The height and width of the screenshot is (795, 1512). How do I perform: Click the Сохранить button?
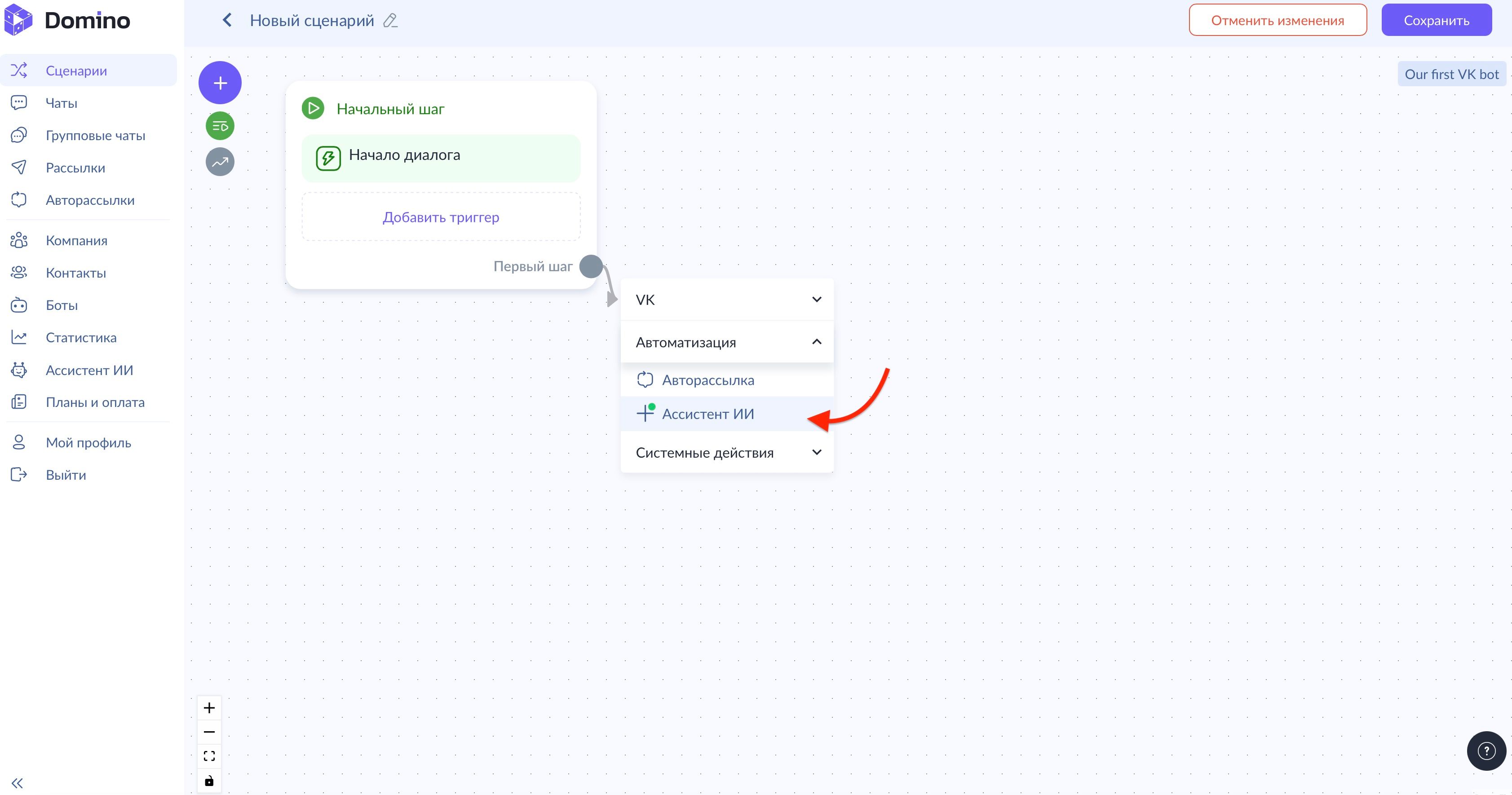pyautogui.click(x=1436, y=21)
